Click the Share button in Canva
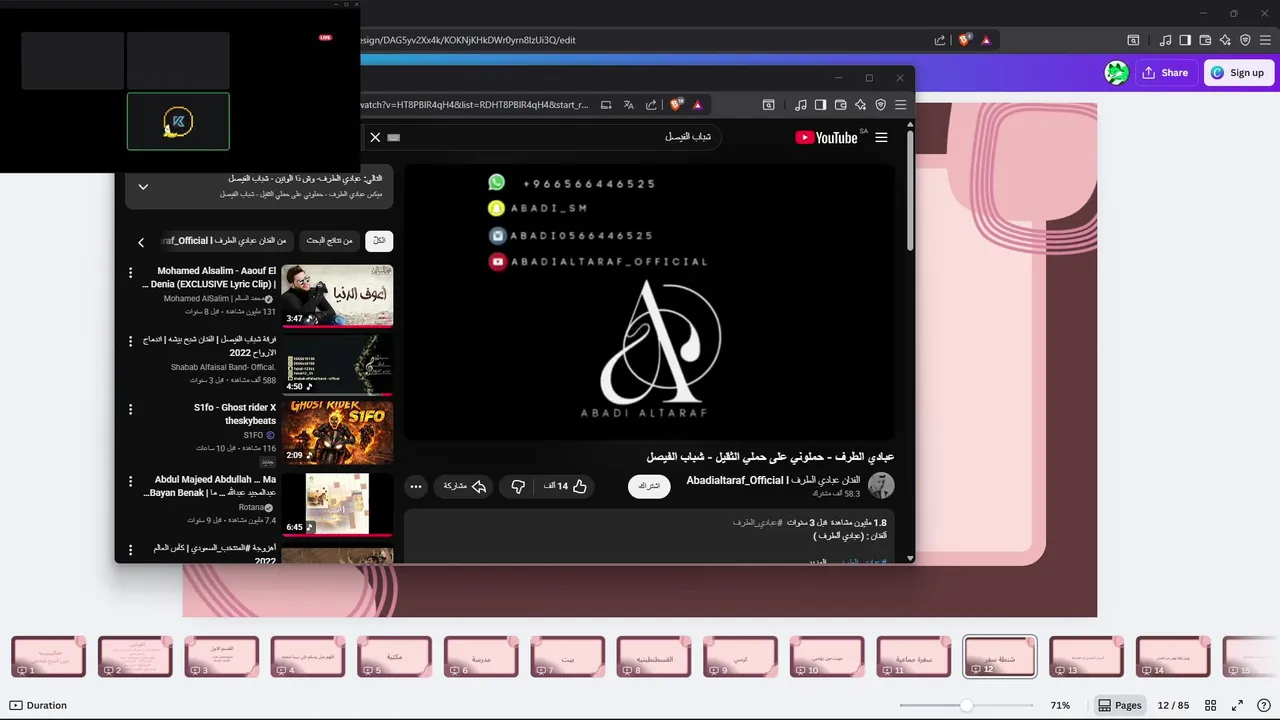Image resolution: width=1280 pixels, height=720 pixels. [x=1165, y=72]
